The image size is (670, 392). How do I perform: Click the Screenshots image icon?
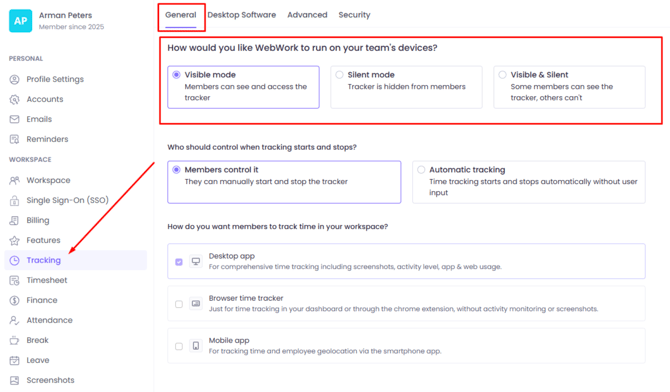(x=15, y=380)
